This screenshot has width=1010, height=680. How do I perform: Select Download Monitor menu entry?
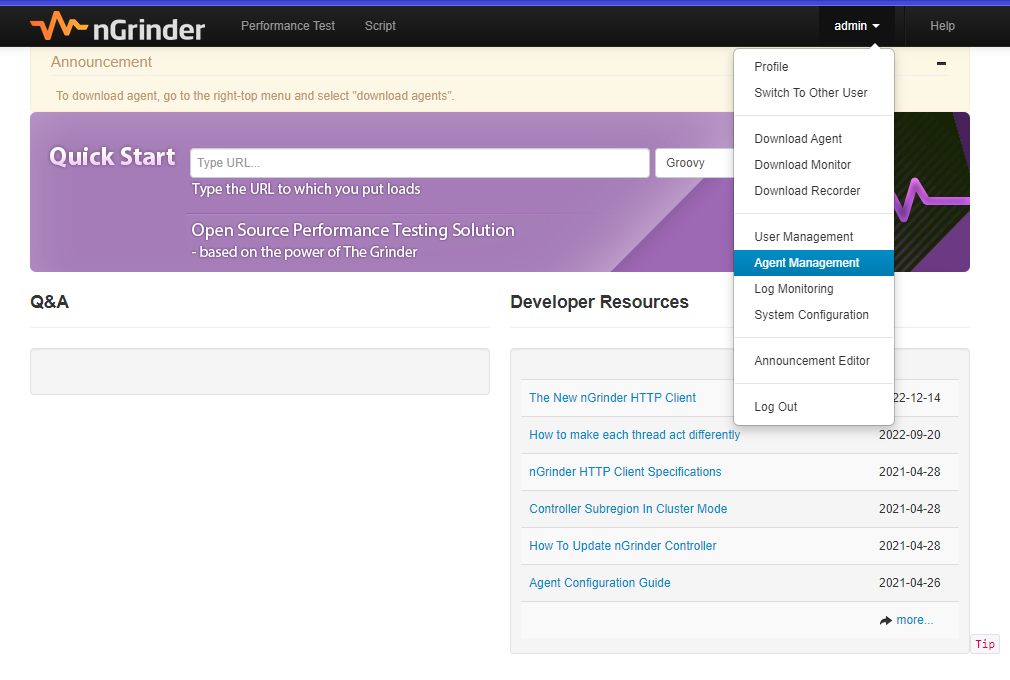814,165
